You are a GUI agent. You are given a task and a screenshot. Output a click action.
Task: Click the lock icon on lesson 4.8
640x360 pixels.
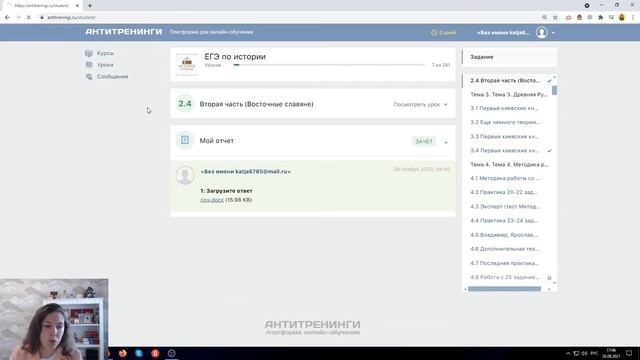tap(549, 278)
